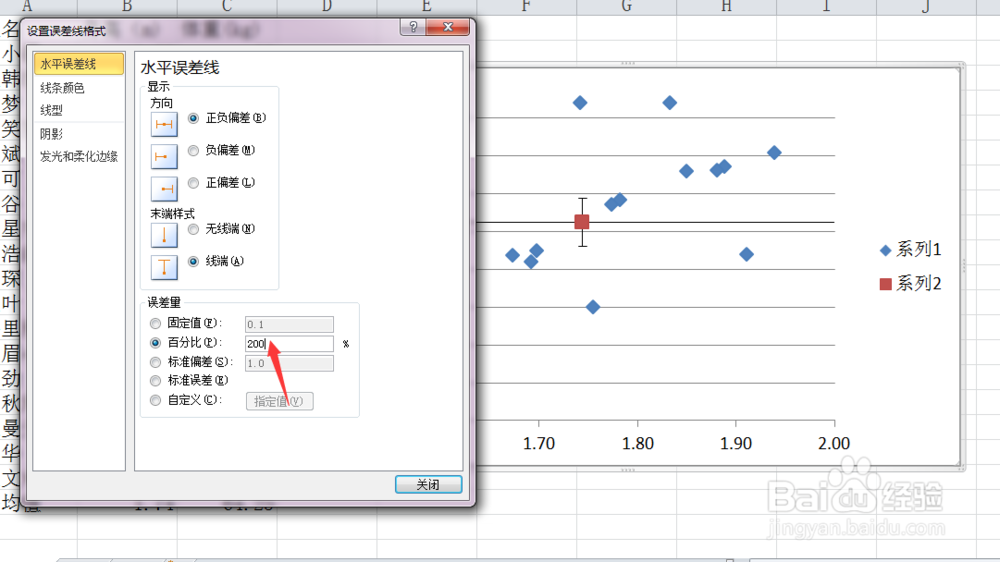Open the 水平误差线 category
The width and height of the screenshot is (1000, 562).
point(78,64)
